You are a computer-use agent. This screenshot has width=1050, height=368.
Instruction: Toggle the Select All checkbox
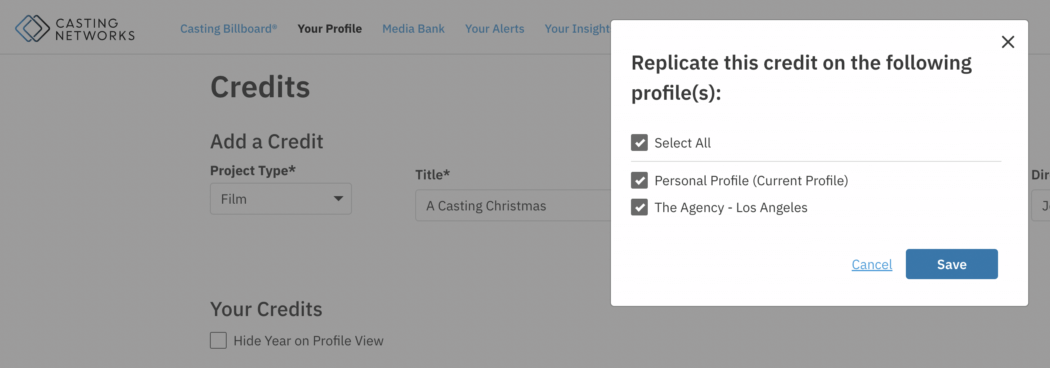tap(640, 143)
